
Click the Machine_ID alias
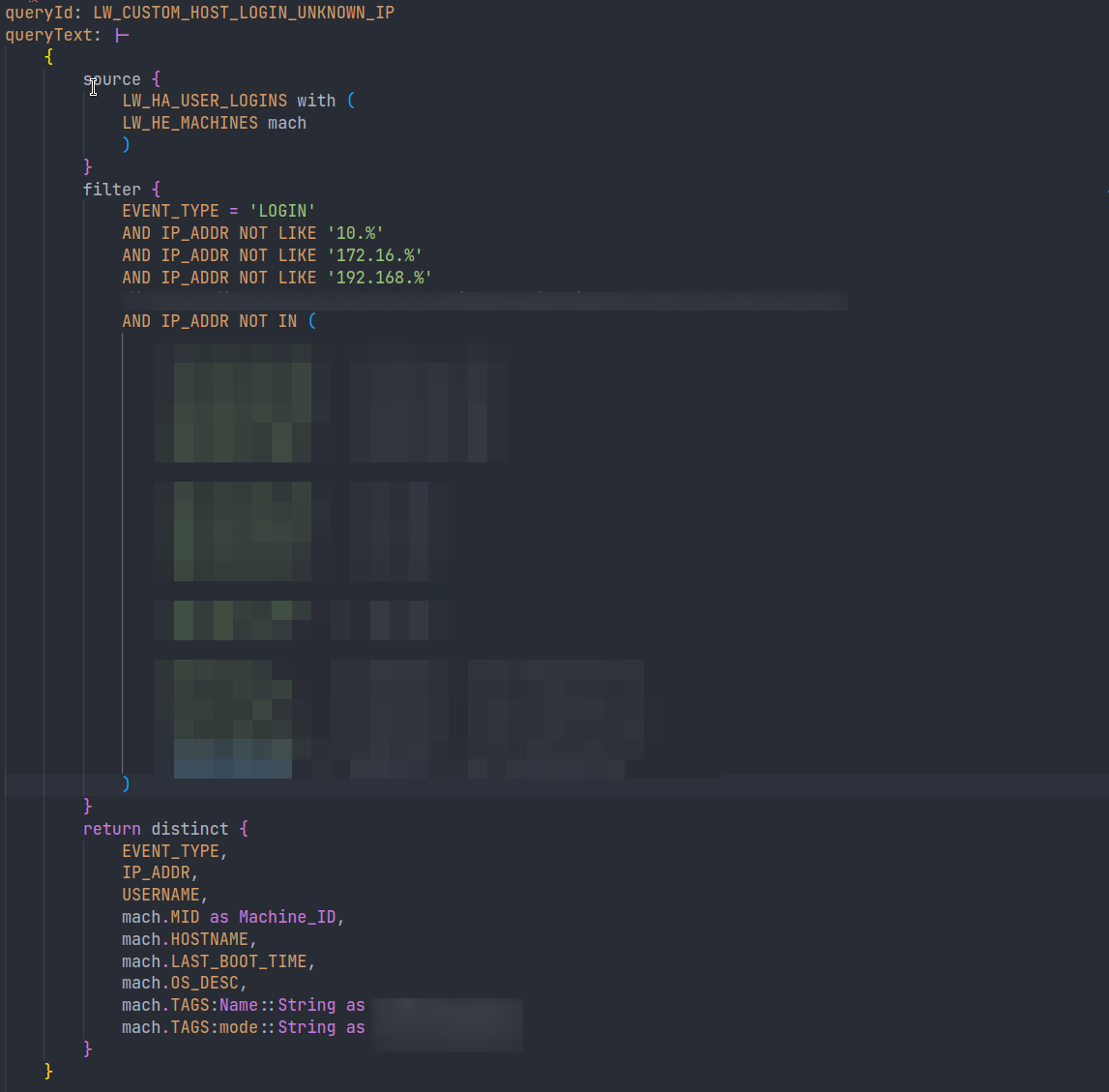(x=287, y=917)
